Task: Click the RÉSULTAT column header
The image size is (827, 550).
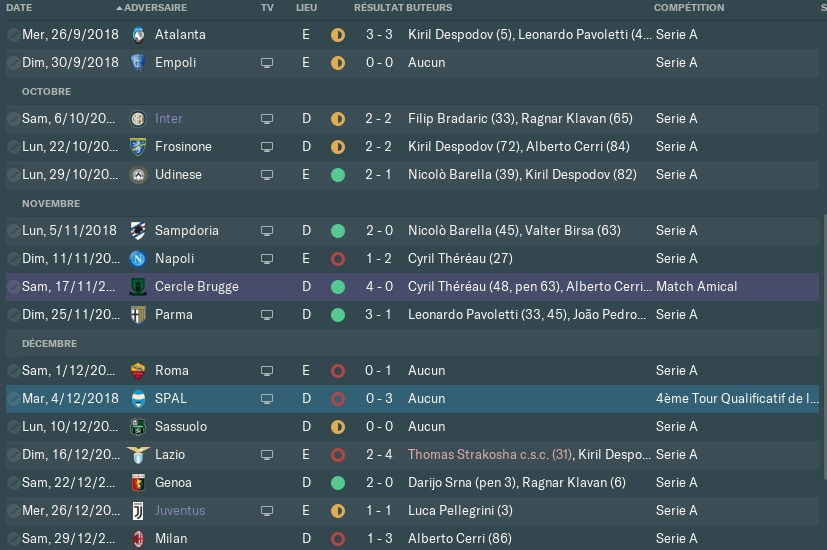Action: point(378,8)
